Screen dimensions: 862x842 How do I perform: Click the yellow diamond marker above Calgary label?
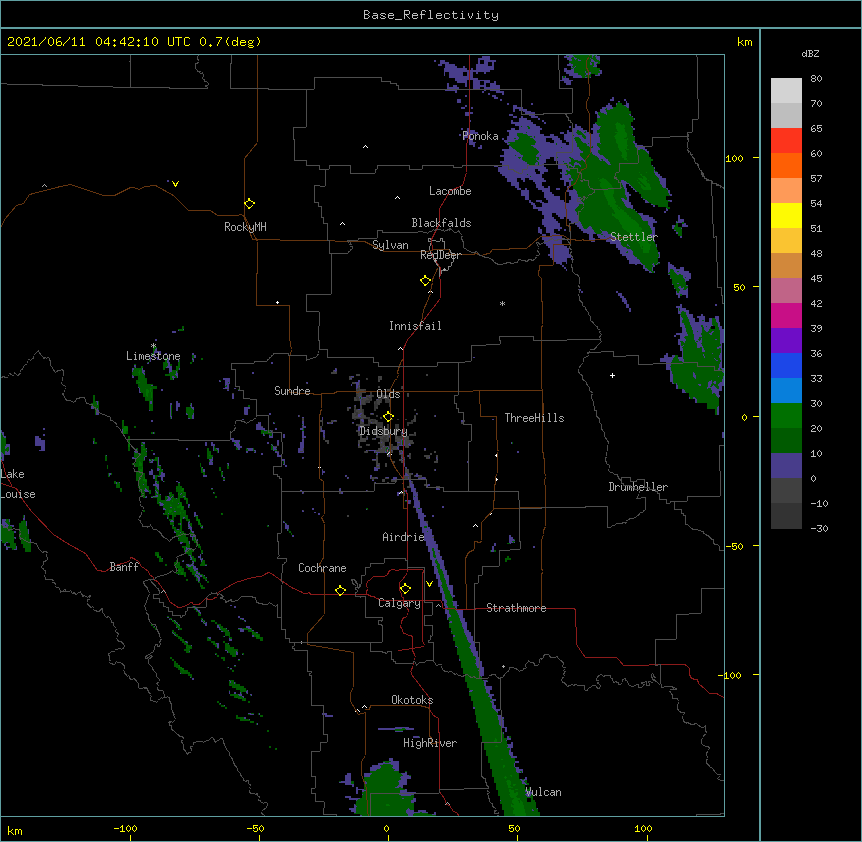click(405, 589)
